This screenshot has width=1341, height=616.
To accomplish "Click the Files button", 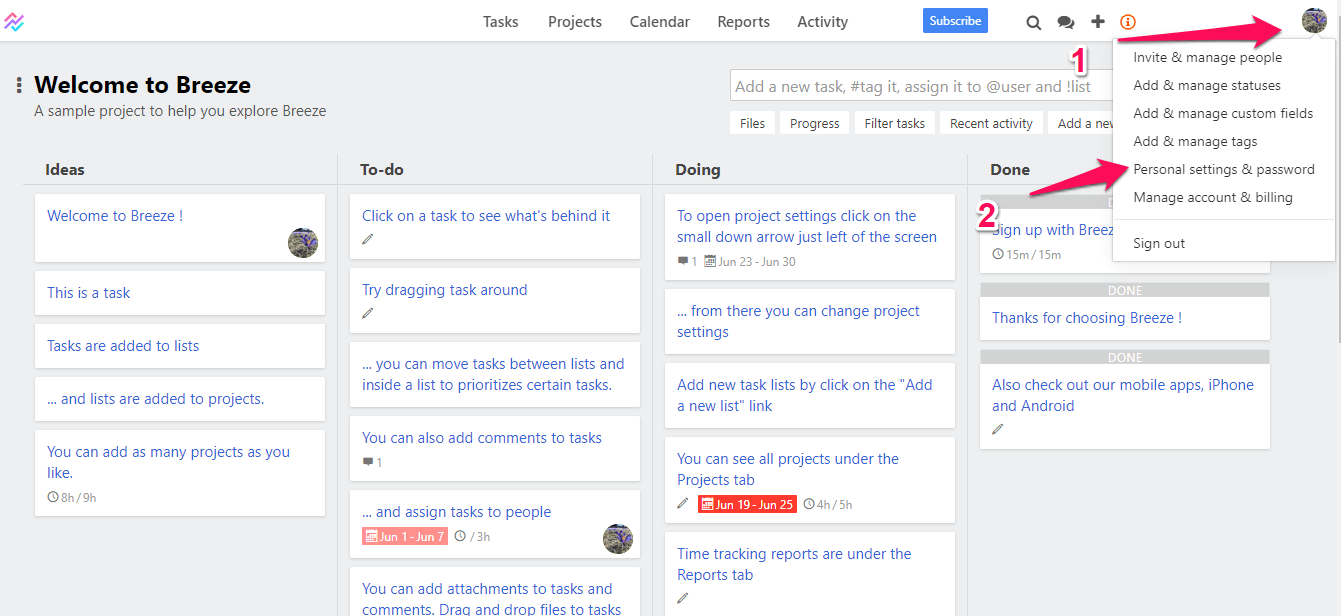I will click(753, 123).
